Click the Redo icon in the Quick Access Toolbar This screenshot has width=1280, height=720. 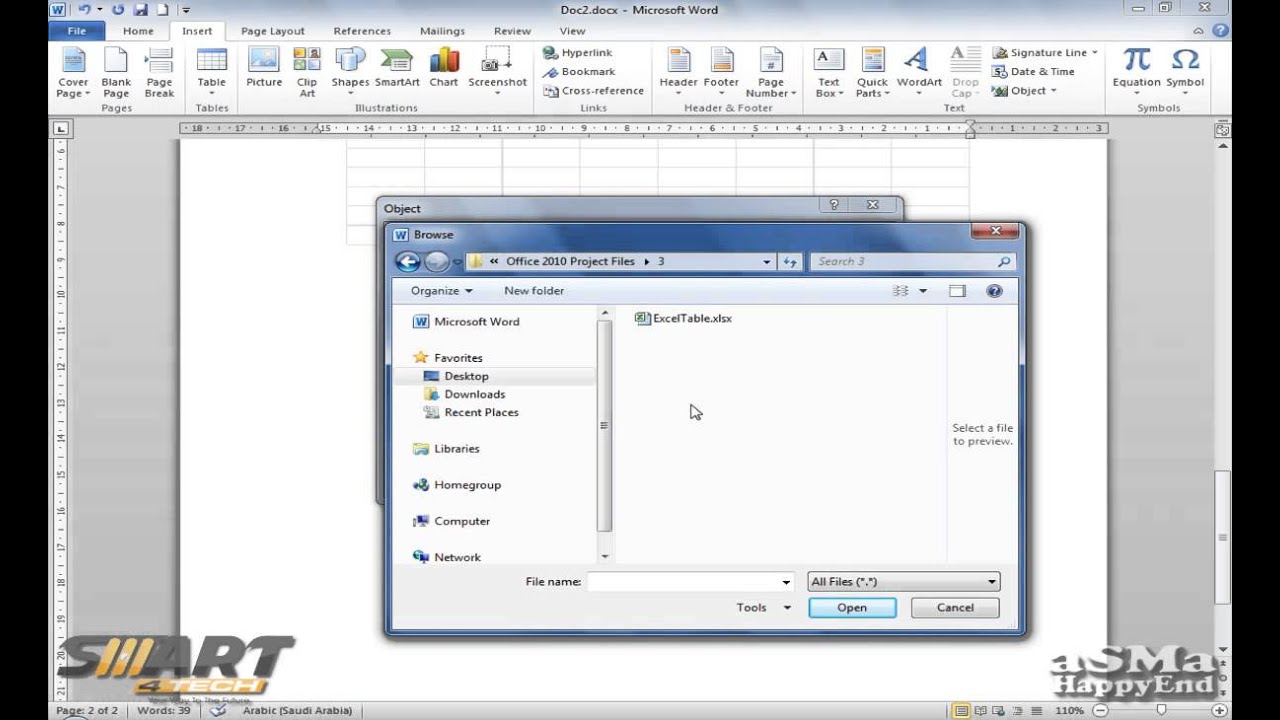pyautogui.click(x=118, y=10)
